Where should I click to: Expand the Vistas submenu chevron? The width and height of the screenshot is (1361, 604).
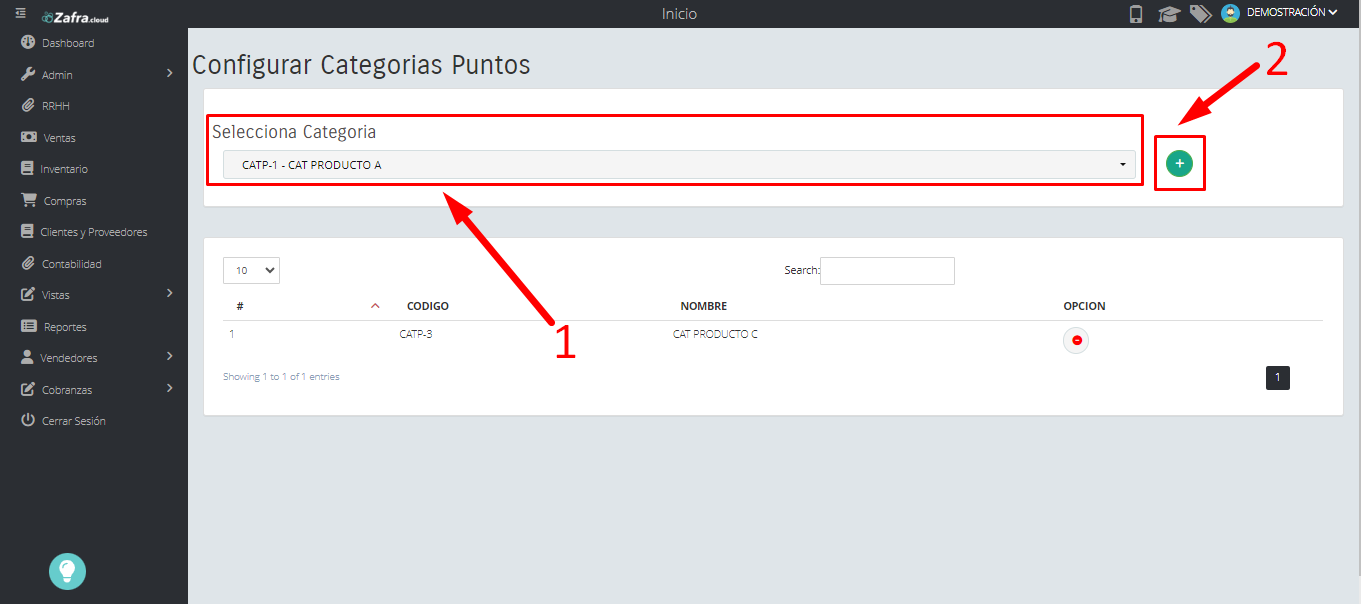click(170, 293)
